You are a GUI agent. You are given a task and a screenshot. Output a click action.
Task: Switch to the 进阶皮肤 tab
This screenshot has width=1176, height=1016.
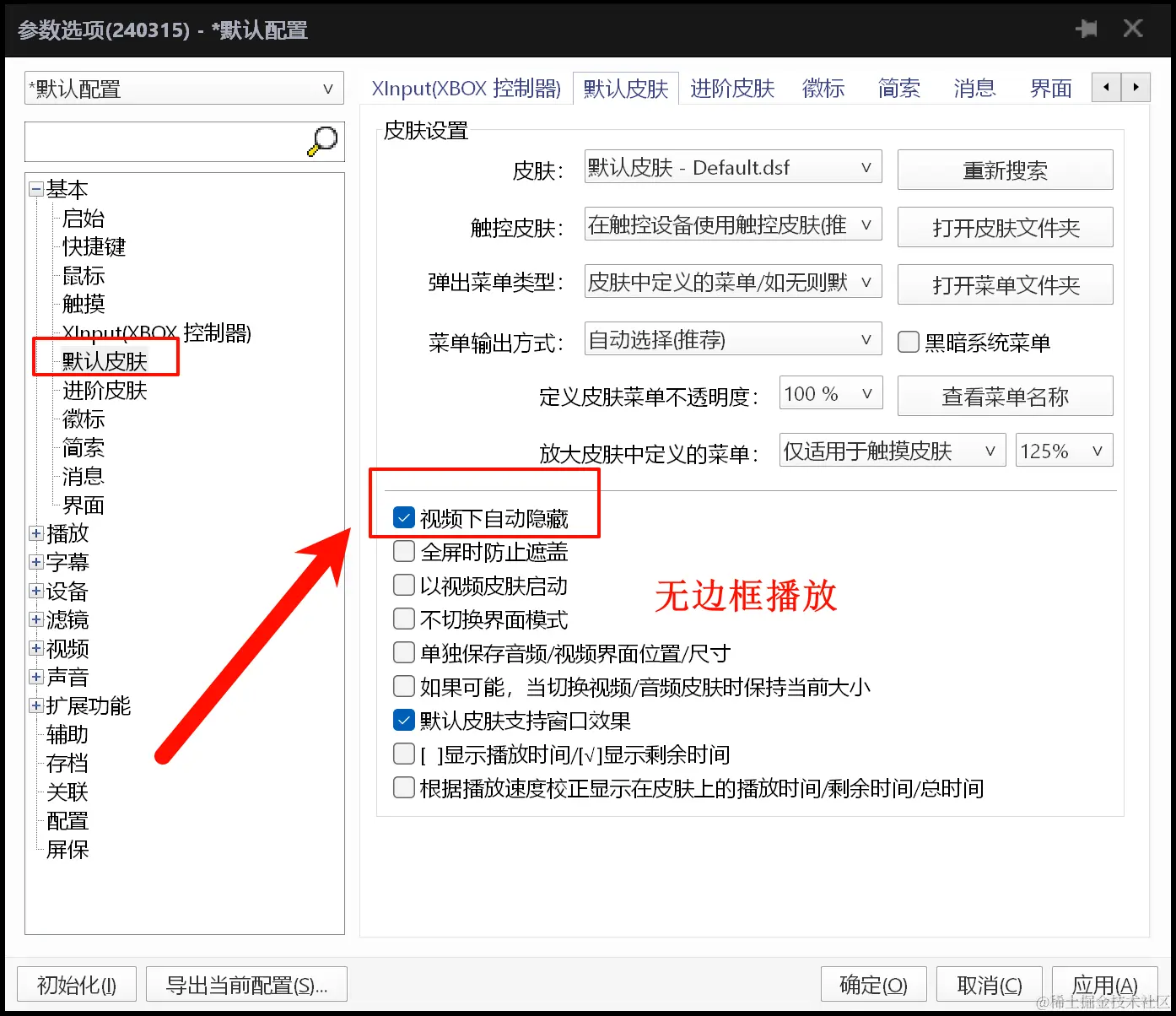click(x=731, y=88)
